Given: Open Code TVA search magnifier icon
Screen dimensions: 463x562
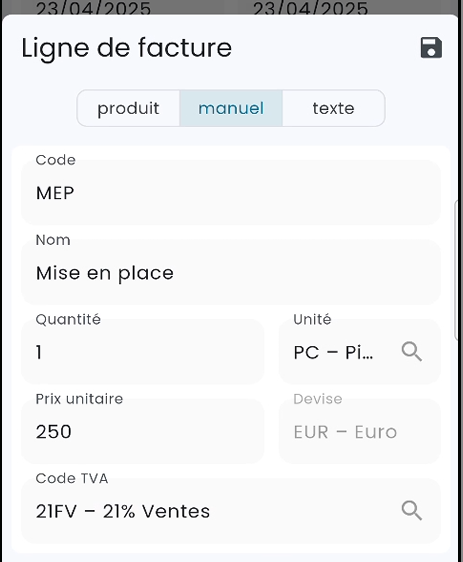Looking at the screenshot, I should click(411, 510).
